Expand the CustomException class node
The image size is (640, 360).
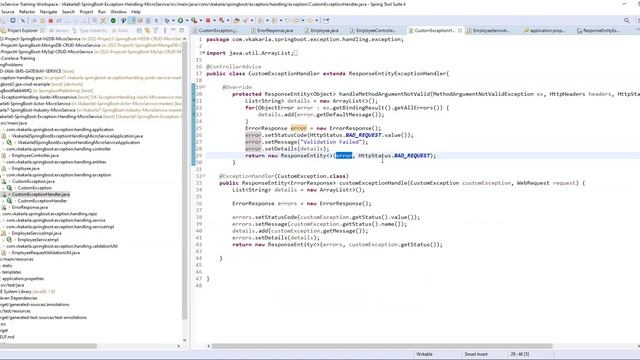coord(3,188)
